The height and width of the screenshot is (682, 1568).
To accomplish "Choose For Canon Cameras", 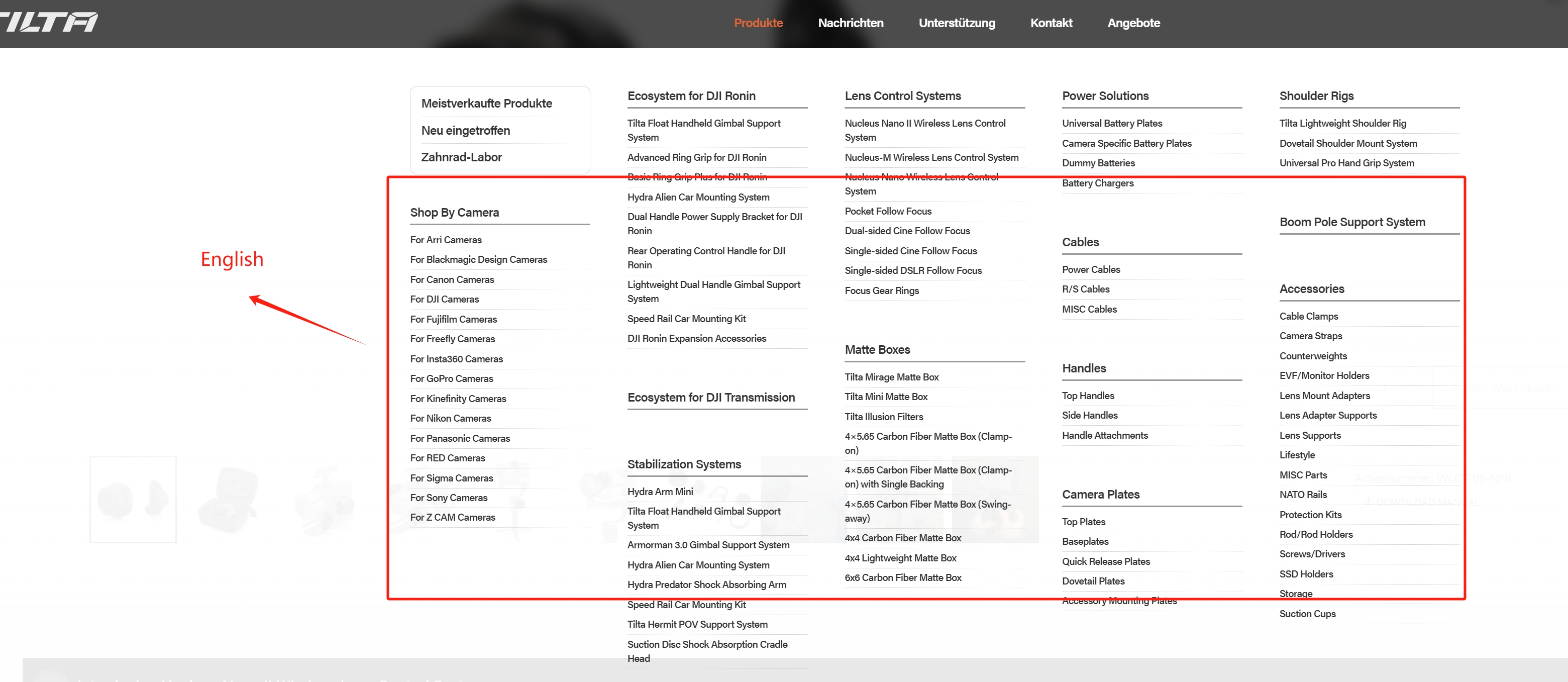I will click(x=452, y=279).
